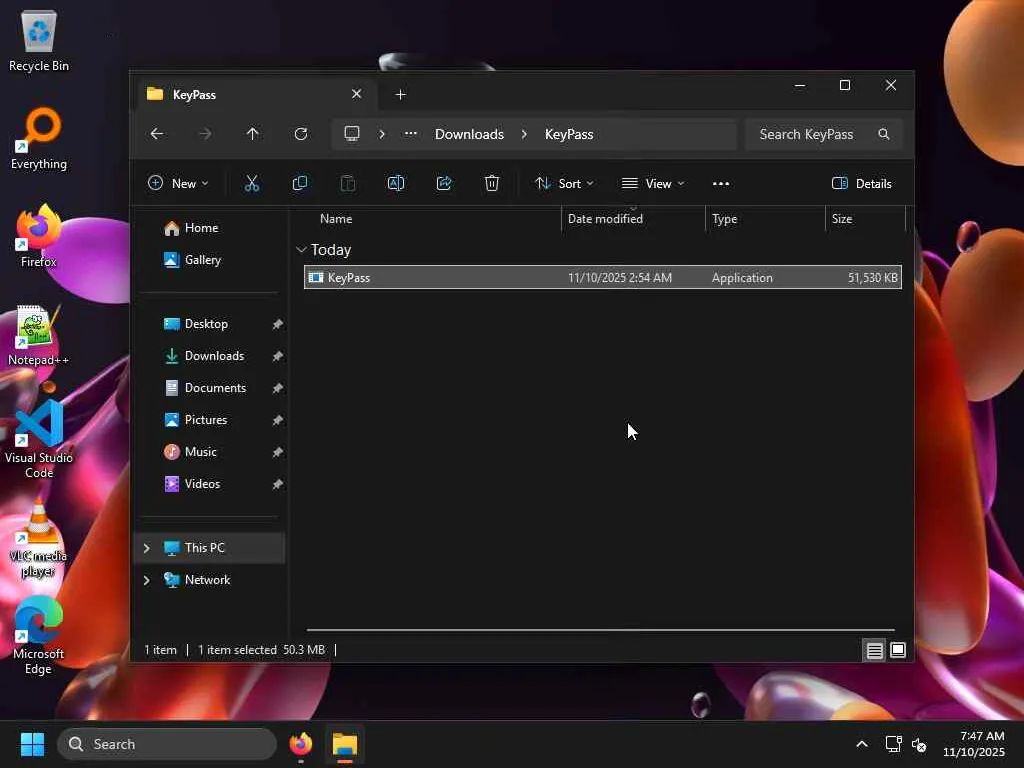1024x768 pixels.
Task: Click the Delete trash icon
Action: click(492, 184)
